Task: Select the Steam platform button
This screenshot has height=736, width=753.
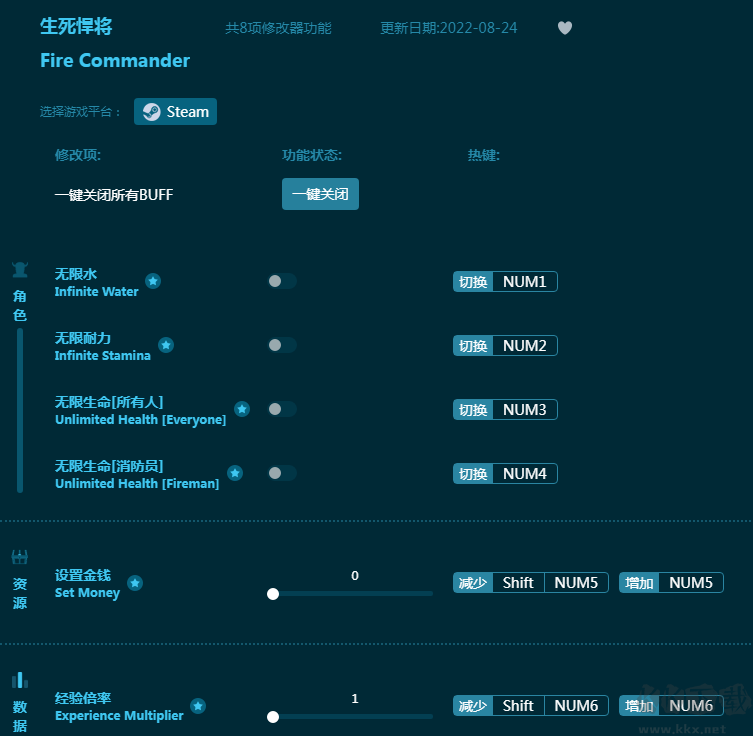Action: click(176, 112)
